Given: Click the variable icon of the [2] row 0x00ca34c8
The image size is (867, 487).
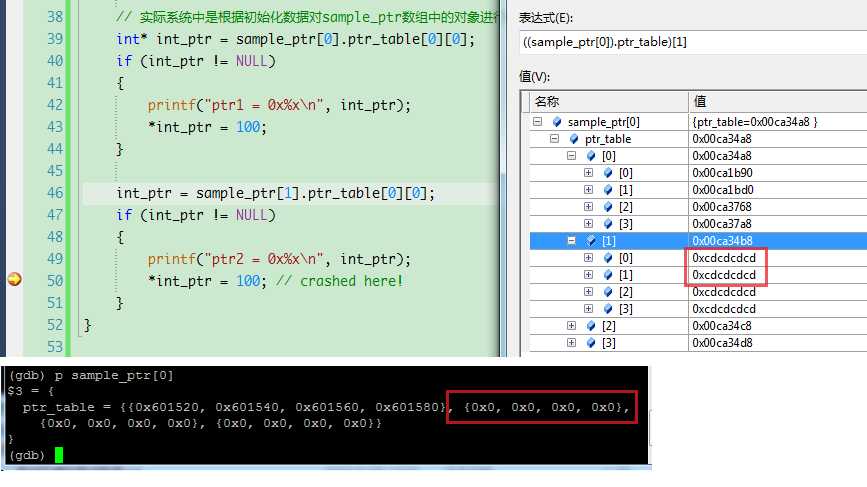Looking at the screenshot, I should point(591,326).
